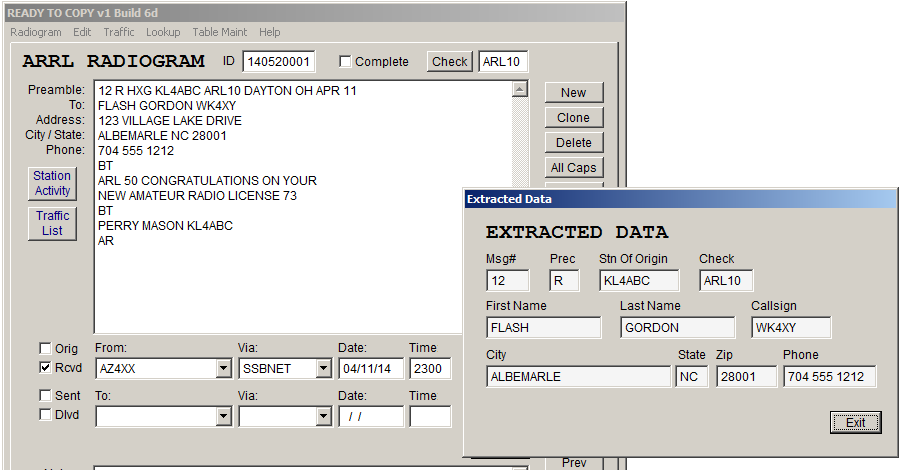Click the Prec field showing R

564,281
